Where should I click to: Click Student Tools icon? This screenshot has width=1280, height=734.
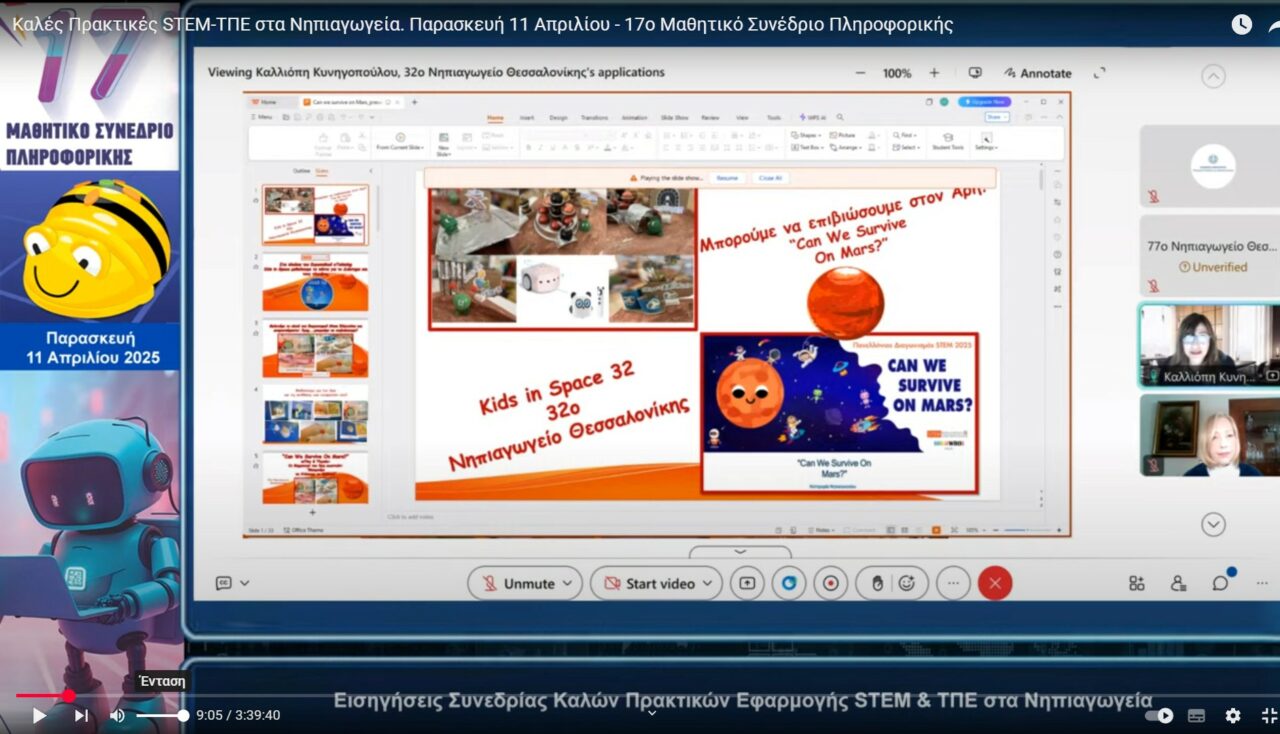pos(948,142)
